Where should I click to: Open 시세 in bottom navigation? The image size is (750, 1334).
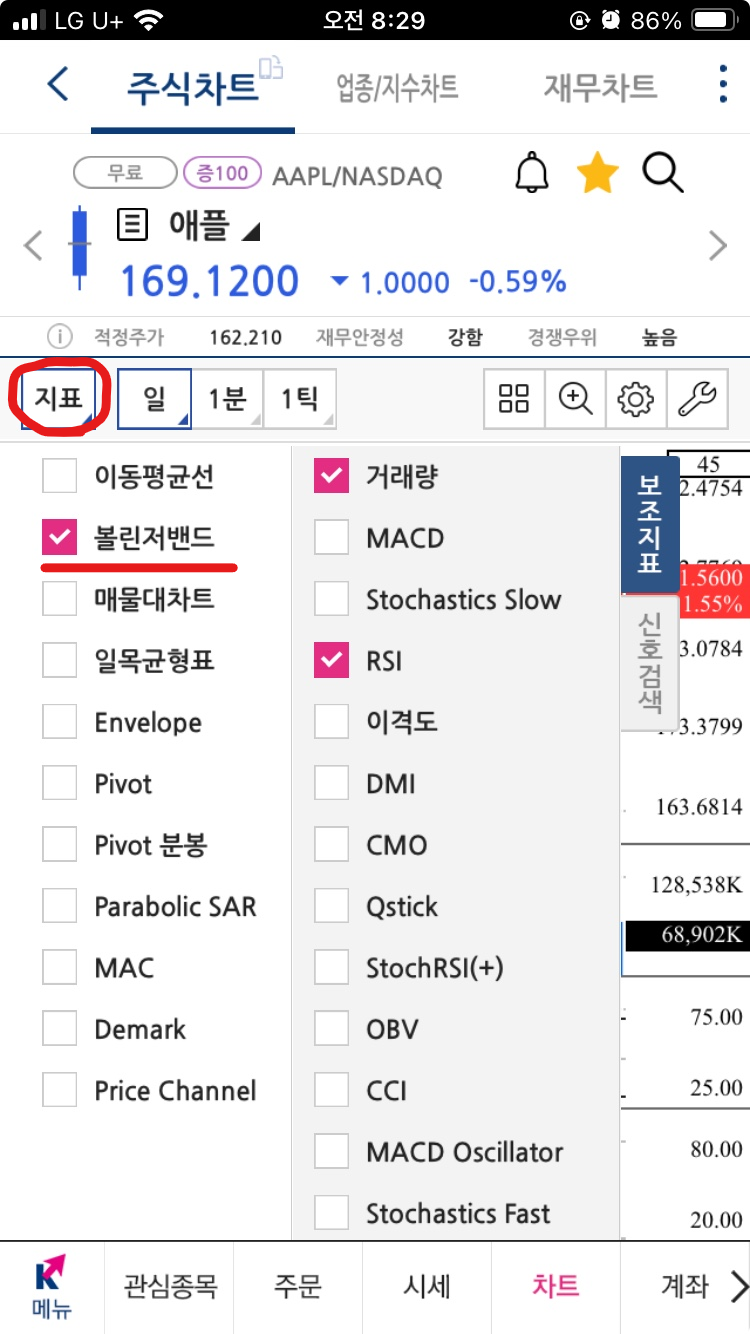point(427,1285)
